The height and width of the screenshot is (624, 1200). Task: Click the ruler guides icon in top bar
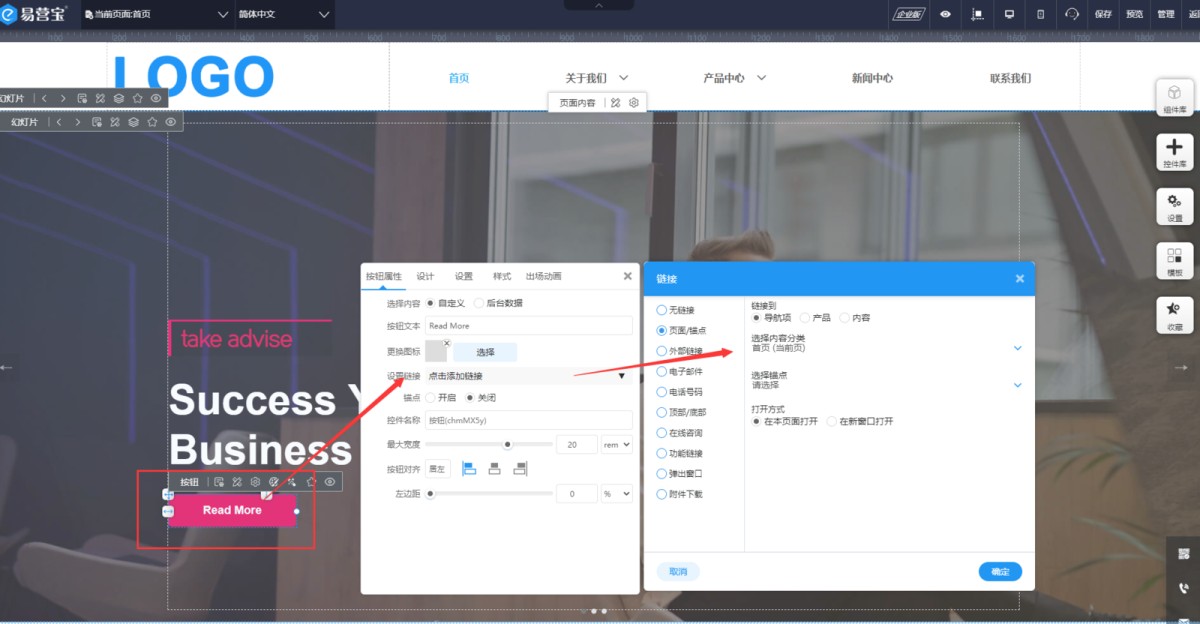click(x=977, y=14)
